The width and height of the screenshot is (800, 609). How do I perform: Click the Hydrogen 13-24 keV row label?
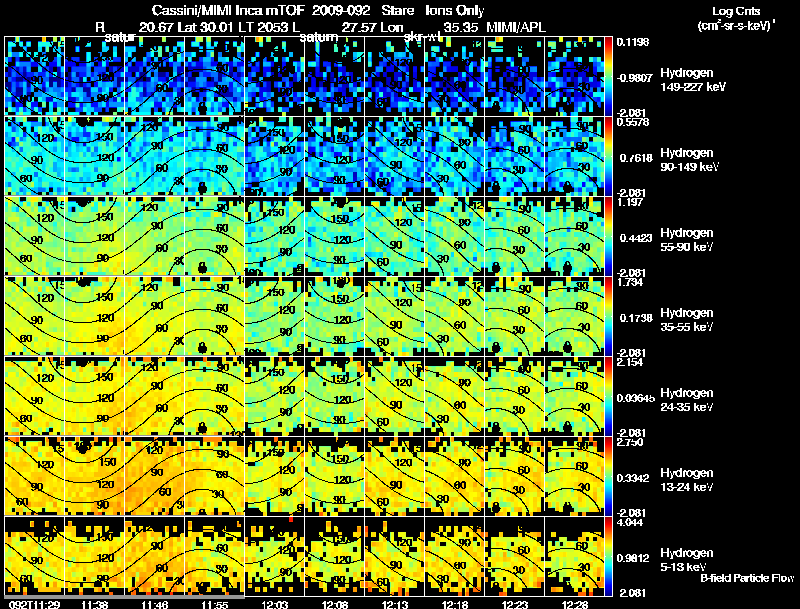coord(687,480)
